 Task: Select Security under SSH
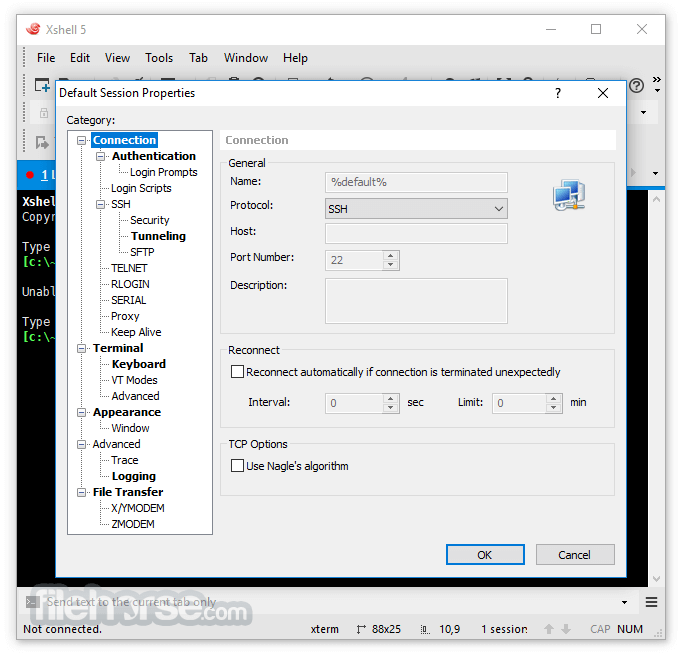click(149, 220)
